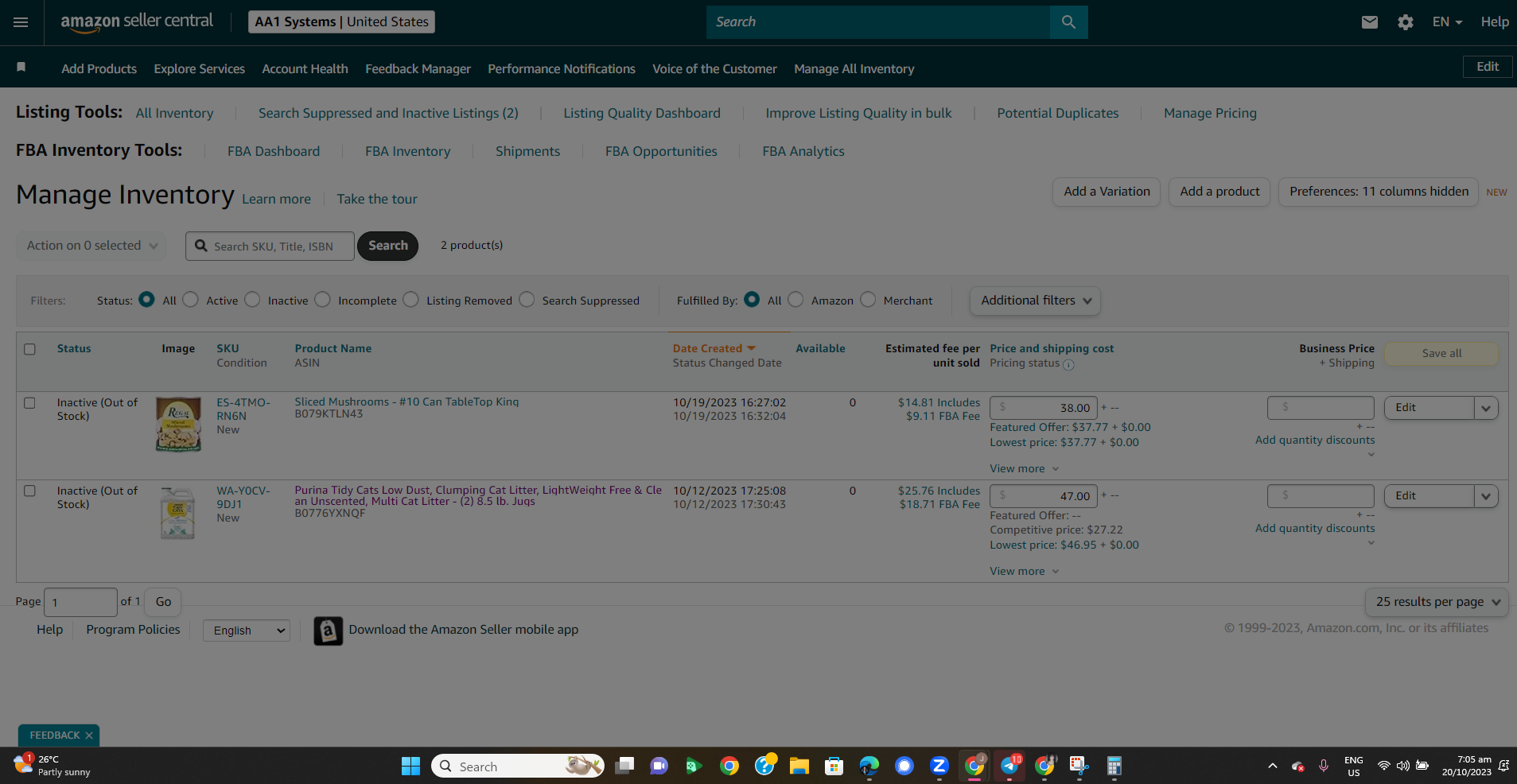Open the EN language menu in header
This screenshot has width=1517, height=784.
point(1447,22)
